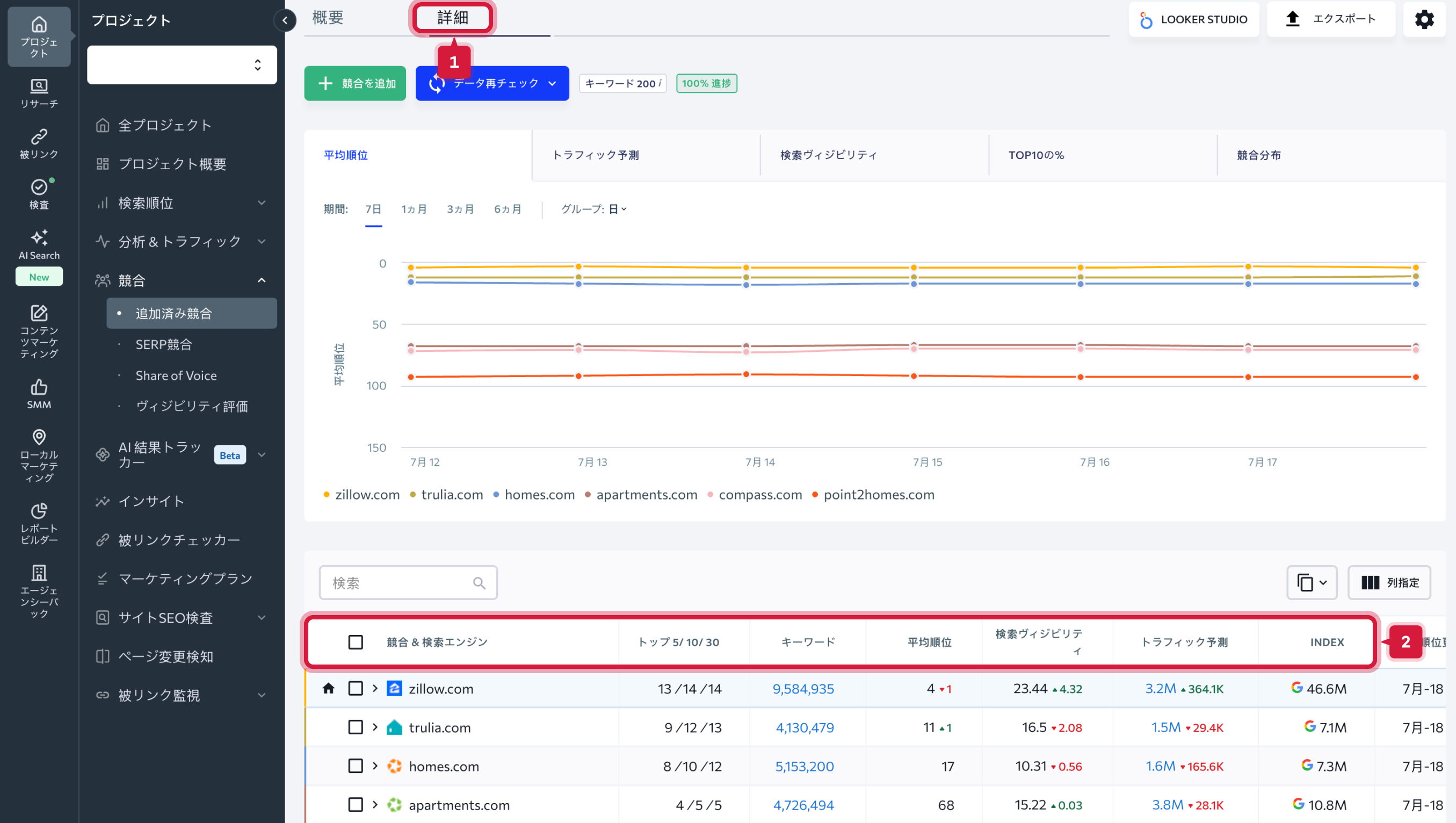Click the apartments.com favicon in table
This screenshot has height=823, width=1456.
coord(394,804)
